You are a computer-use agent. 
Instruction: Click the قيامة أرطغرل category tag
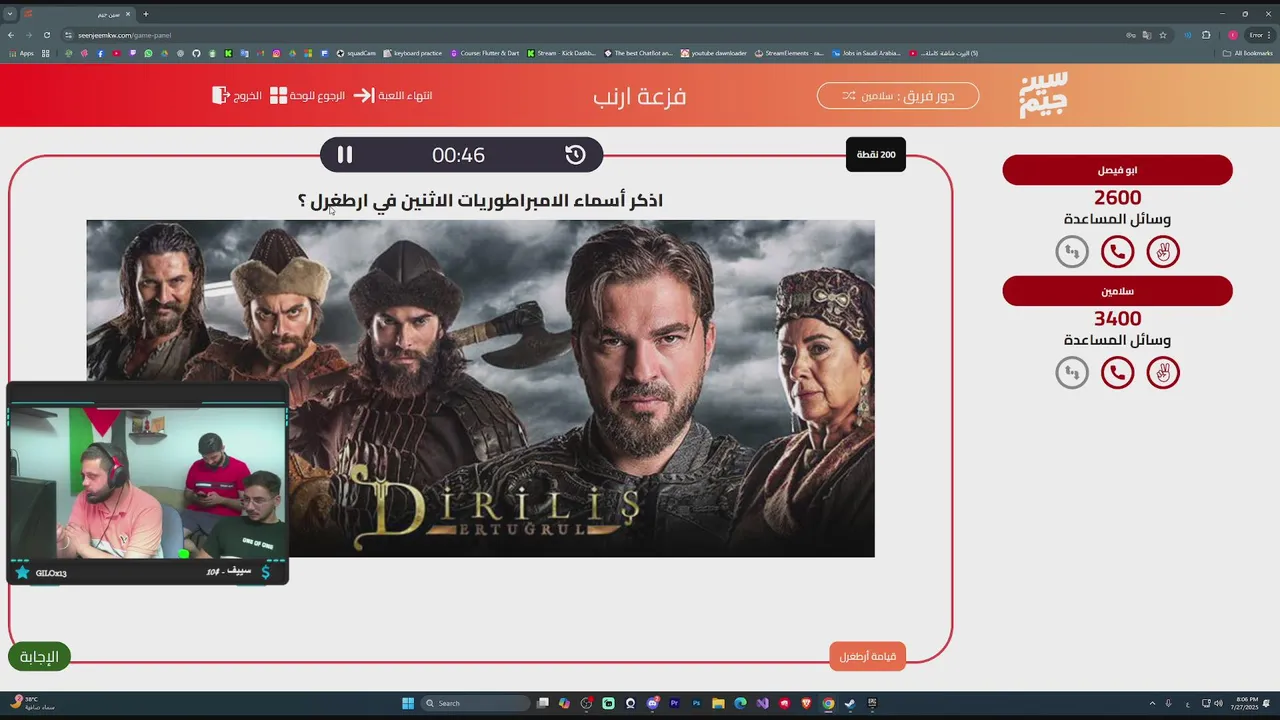point(867,656)
